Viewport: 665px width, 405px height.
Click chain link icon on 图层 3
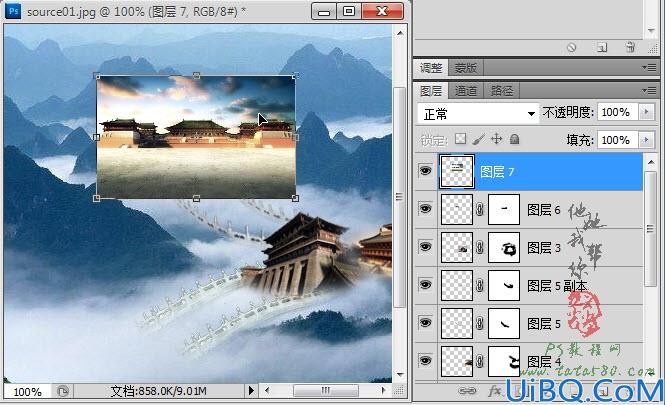tap(480, 247)
